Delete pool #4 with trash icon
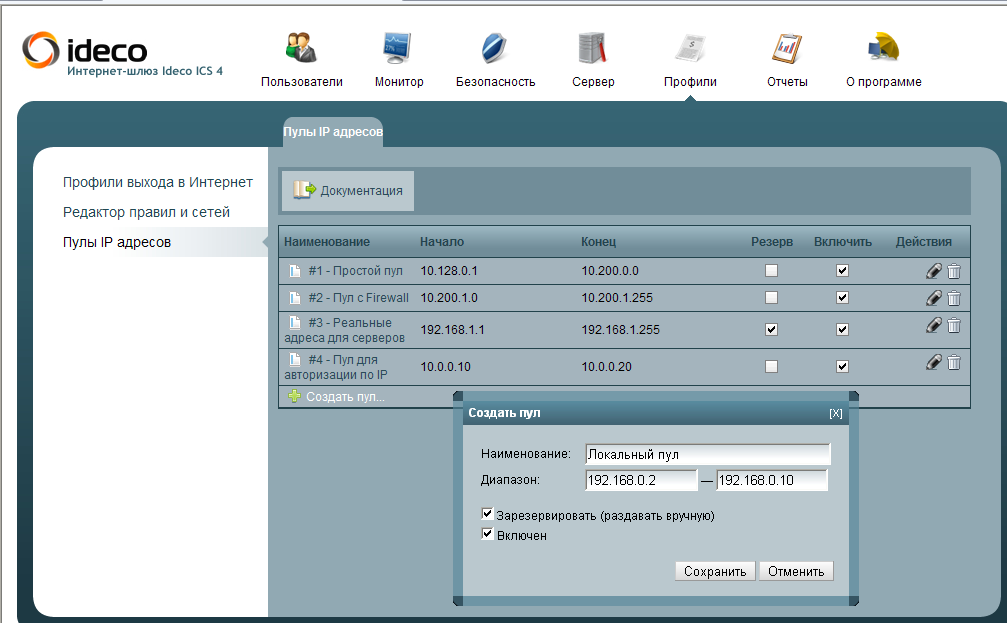This screenshot has width=1007, height=623. point(954,363)
